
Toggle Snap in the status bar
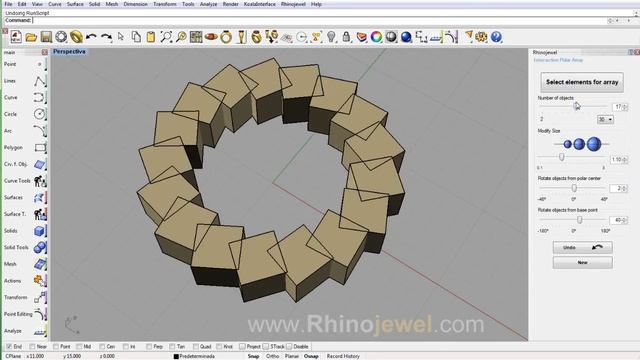point(253,356)
